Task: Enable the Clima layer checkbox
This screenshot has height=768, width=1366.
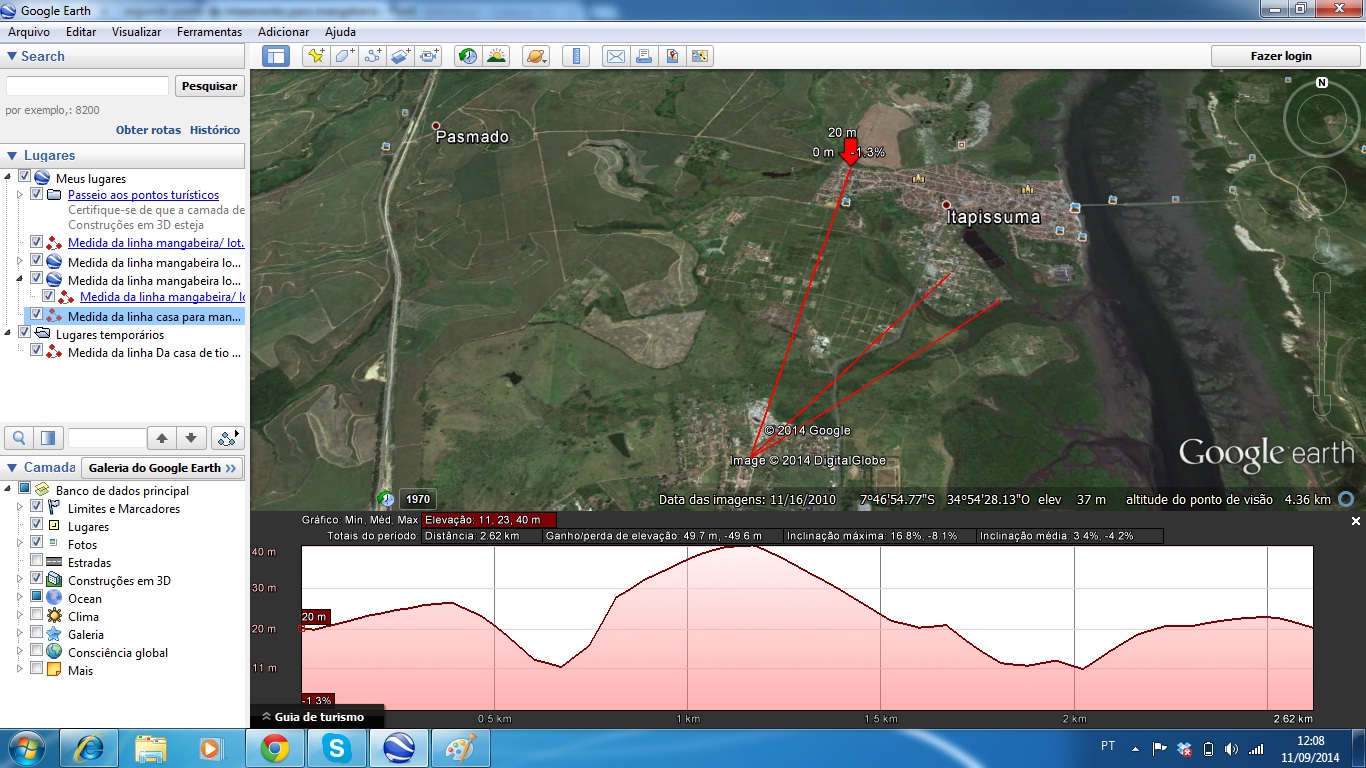Action: click(x=37, y=616)
